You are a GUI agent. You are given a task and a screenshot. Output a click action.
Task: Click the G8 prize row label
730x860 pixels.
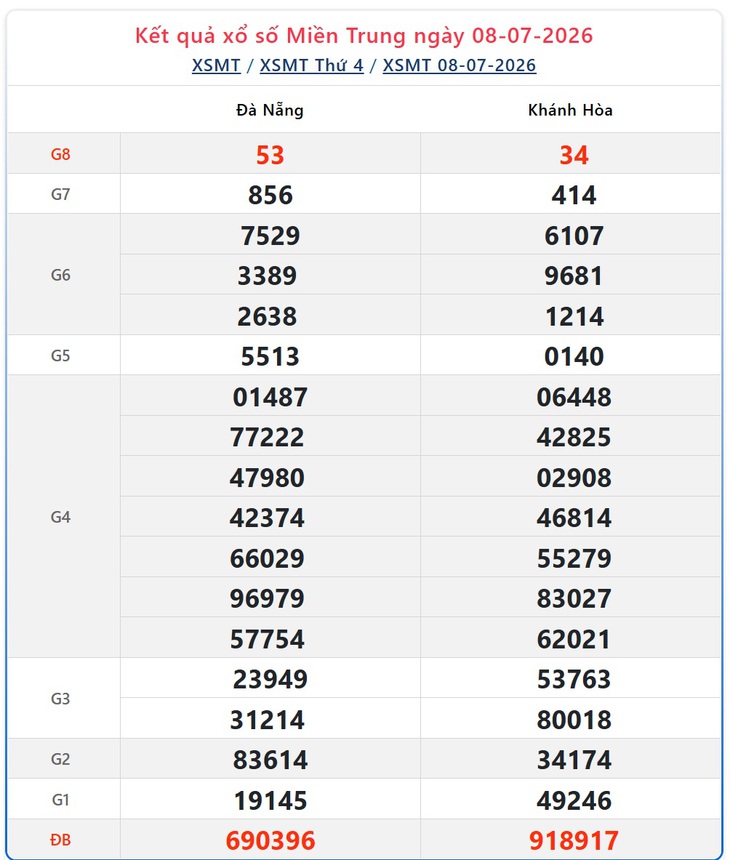pos(60,154)
